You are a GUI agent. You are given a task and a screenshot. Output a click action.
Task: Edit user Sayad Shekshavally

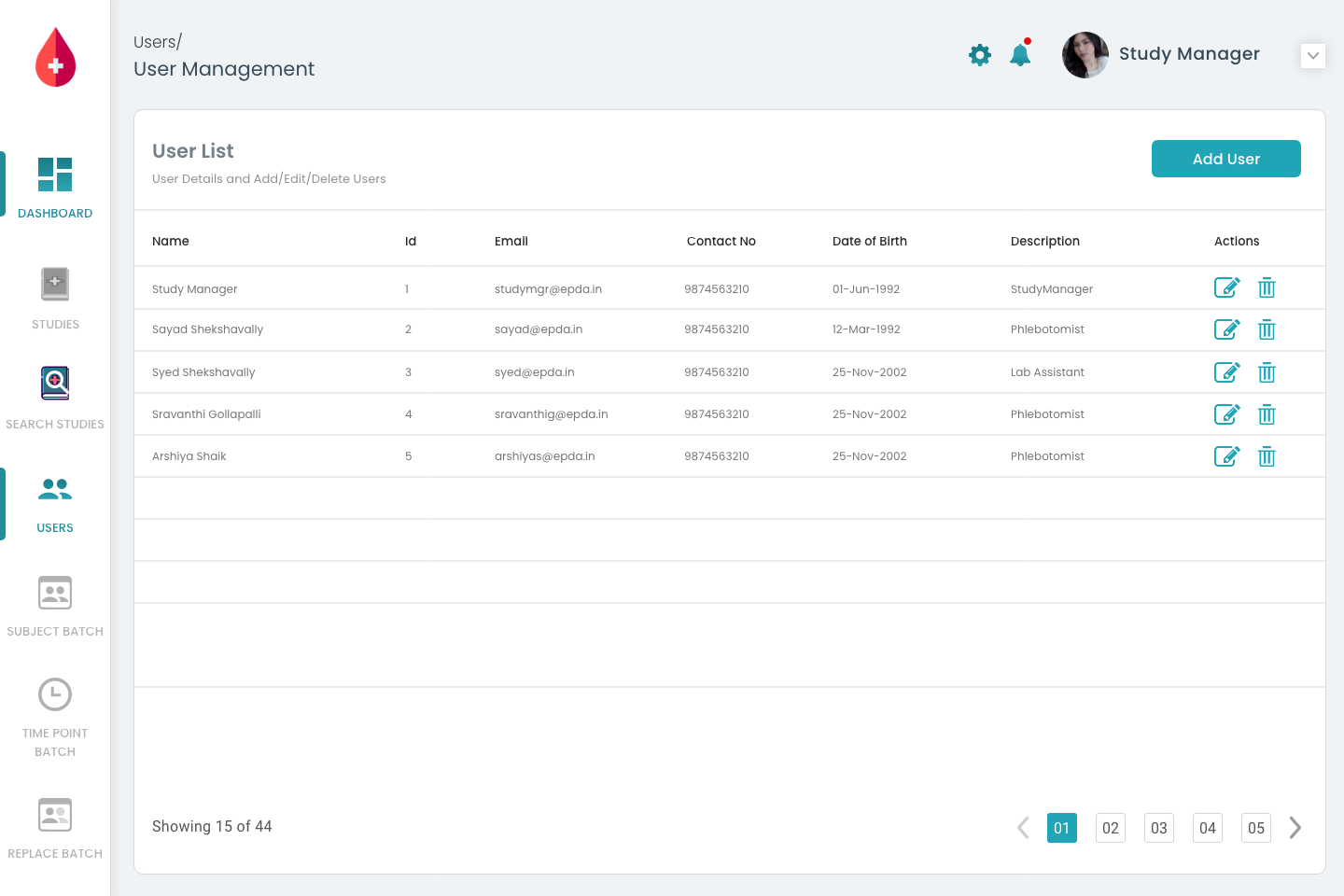point(1226,329)
